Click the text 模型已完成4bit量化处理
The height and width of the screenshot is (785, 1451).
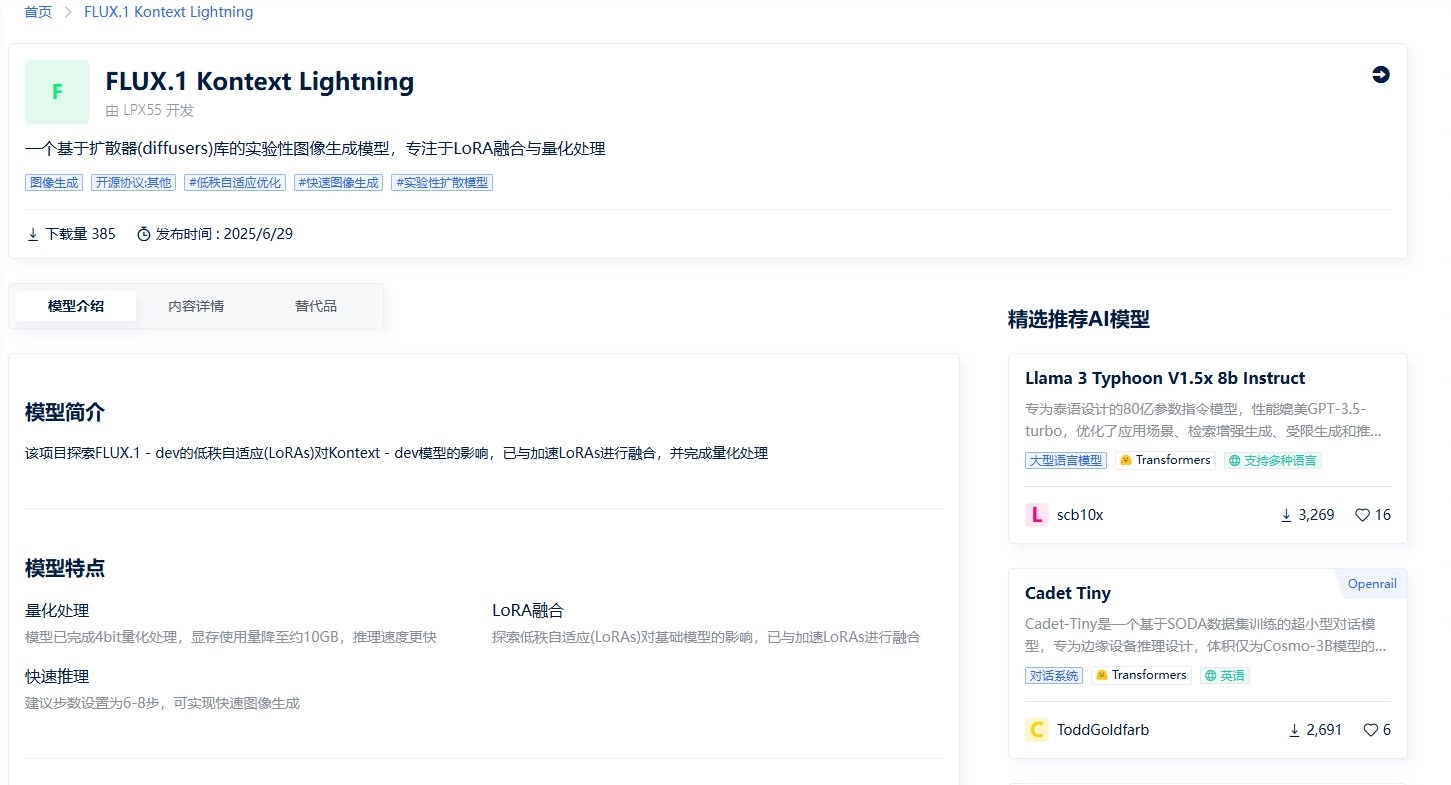point(231,637)
